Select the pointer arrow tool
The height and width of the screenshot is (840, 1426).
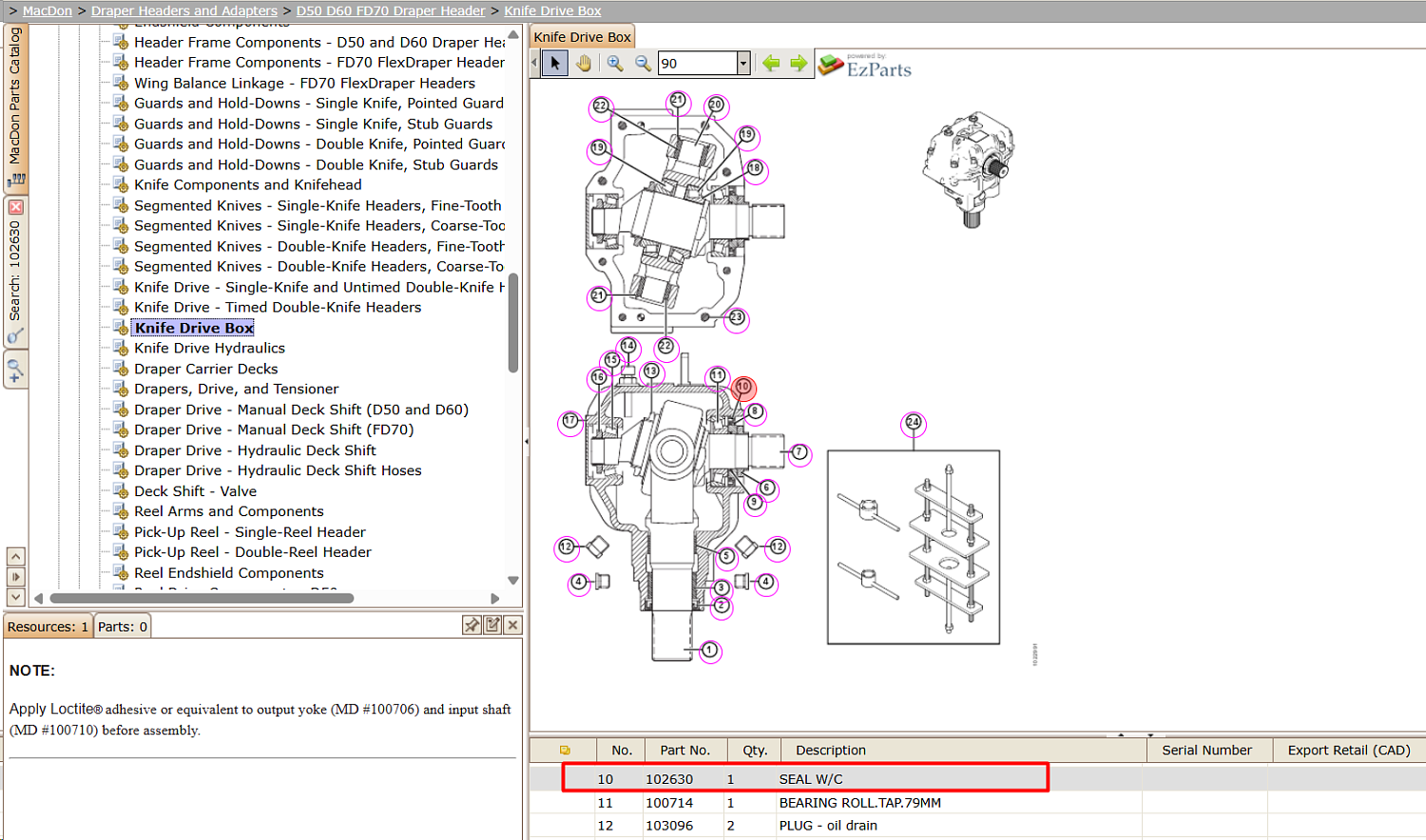click(555, 64)
